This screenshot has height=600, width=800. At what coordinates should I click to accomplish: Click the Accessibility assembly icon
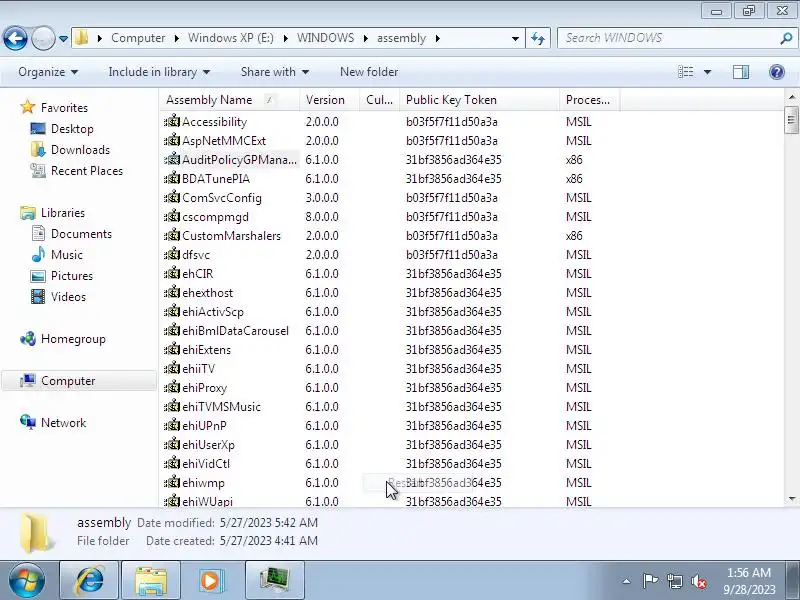(172, 121)
